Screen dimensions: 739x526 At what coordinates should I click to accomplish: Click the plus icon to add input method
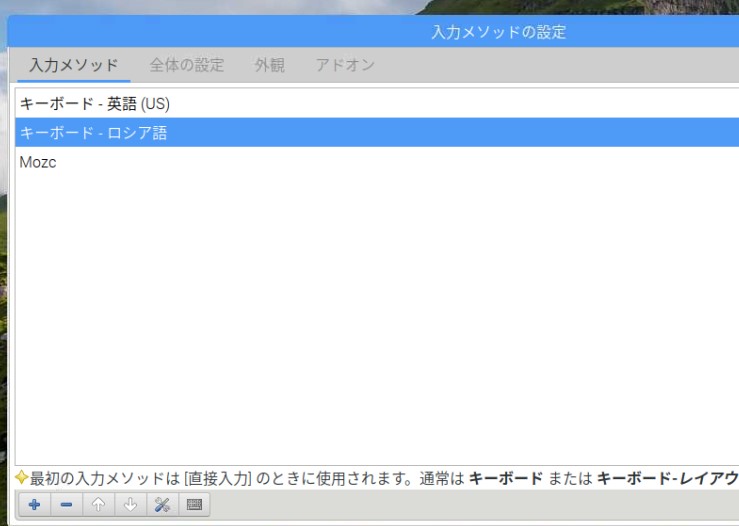coord(33,505)
